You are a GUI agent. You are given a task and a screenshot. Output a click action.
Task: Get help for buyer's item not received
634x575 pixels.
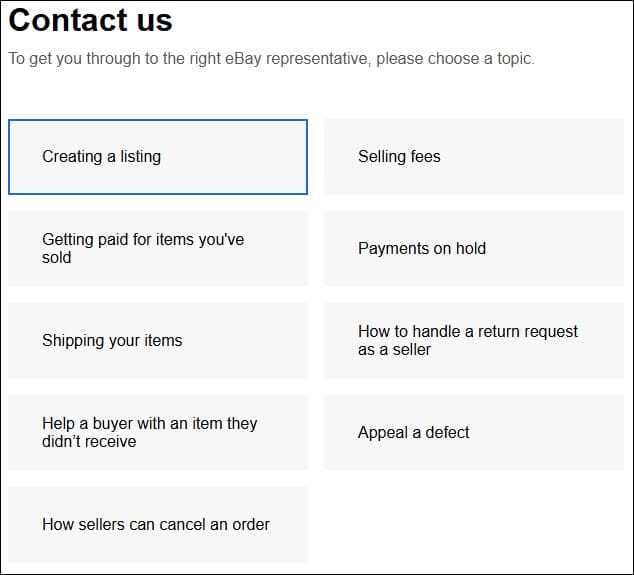158,433
